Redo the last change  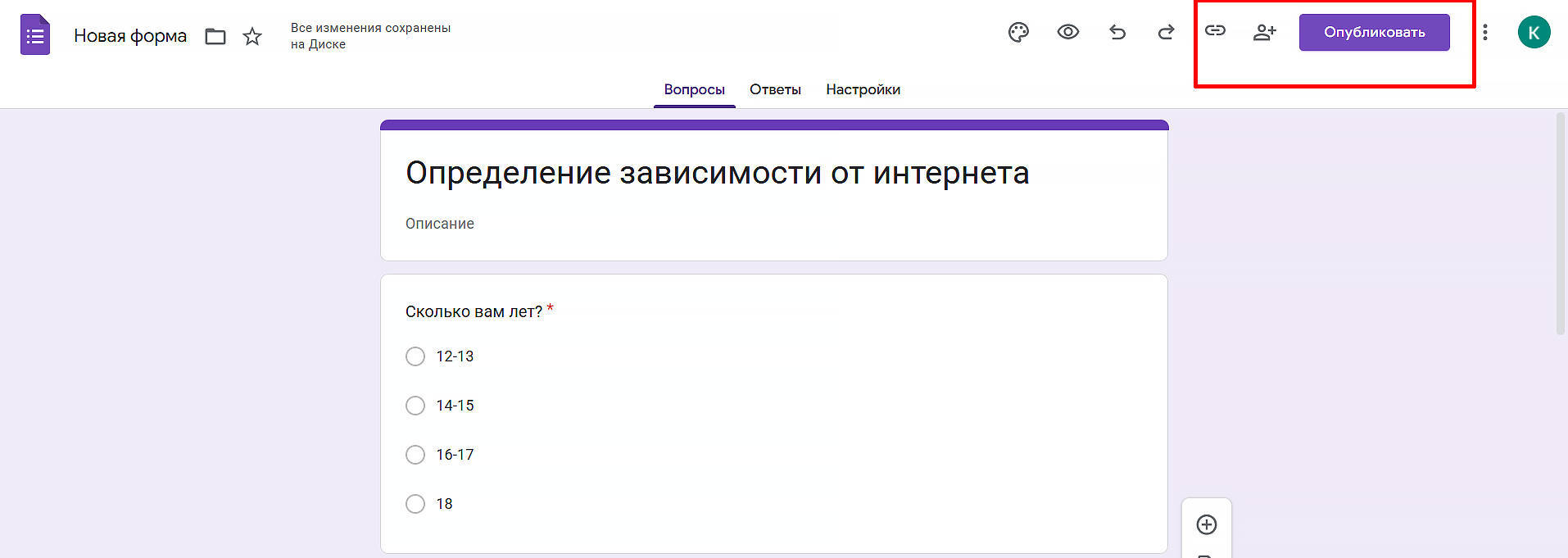click(x=1167, y=32)
